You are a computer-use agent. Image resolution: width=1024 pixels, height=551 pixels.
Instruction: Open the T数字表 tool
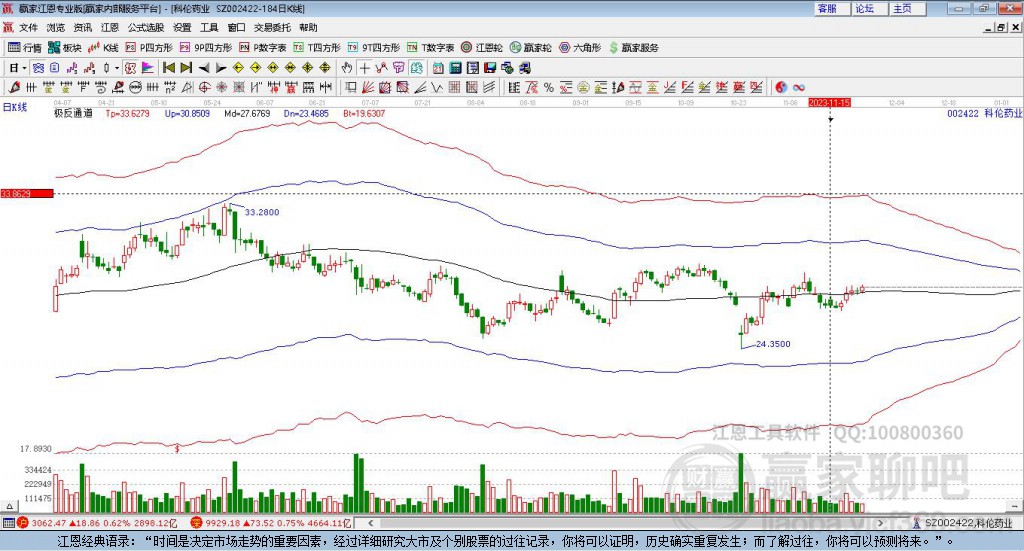point(431,47)
